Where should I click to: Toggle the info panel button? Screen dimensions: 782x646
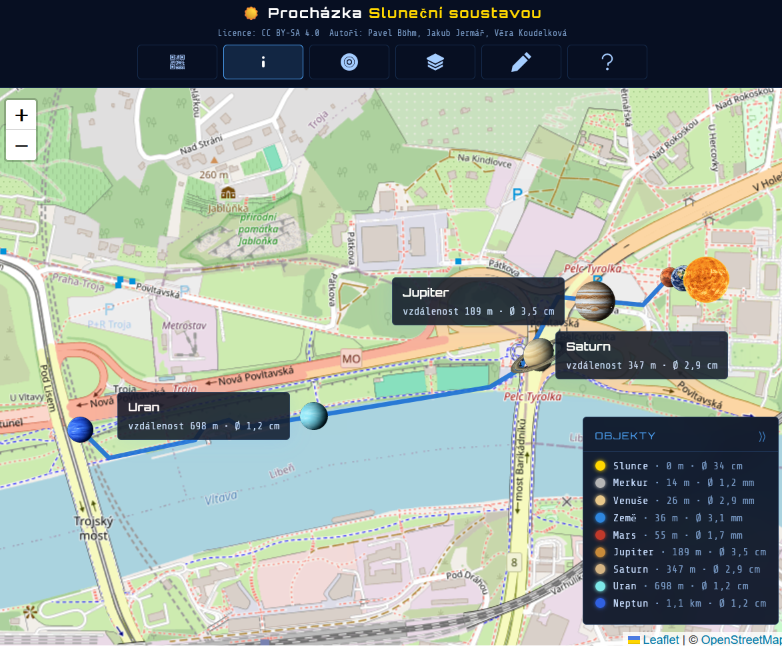263,62
